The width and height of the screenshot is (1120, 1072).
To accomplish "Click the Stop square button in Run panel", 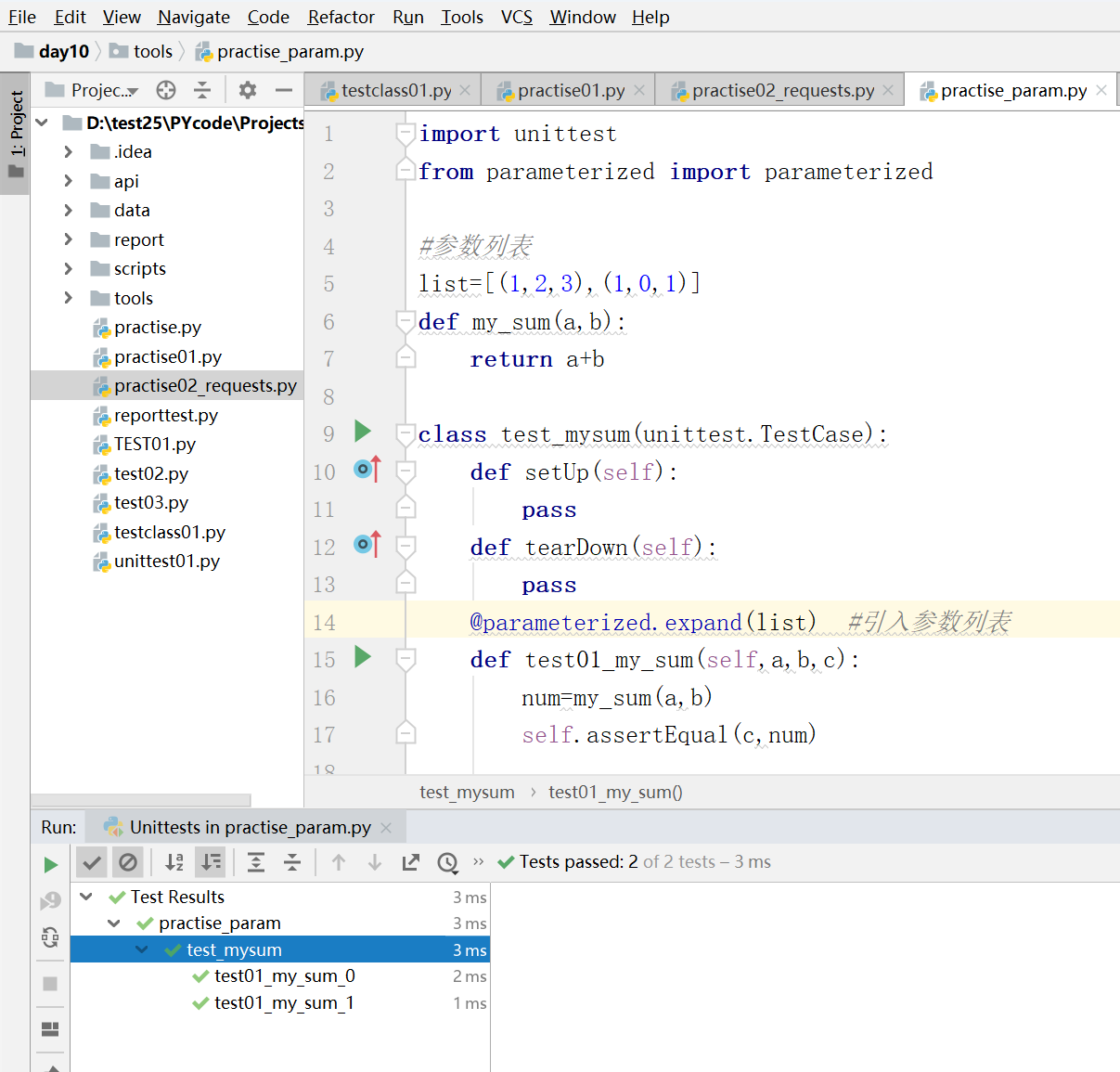I will pos(50,984).
